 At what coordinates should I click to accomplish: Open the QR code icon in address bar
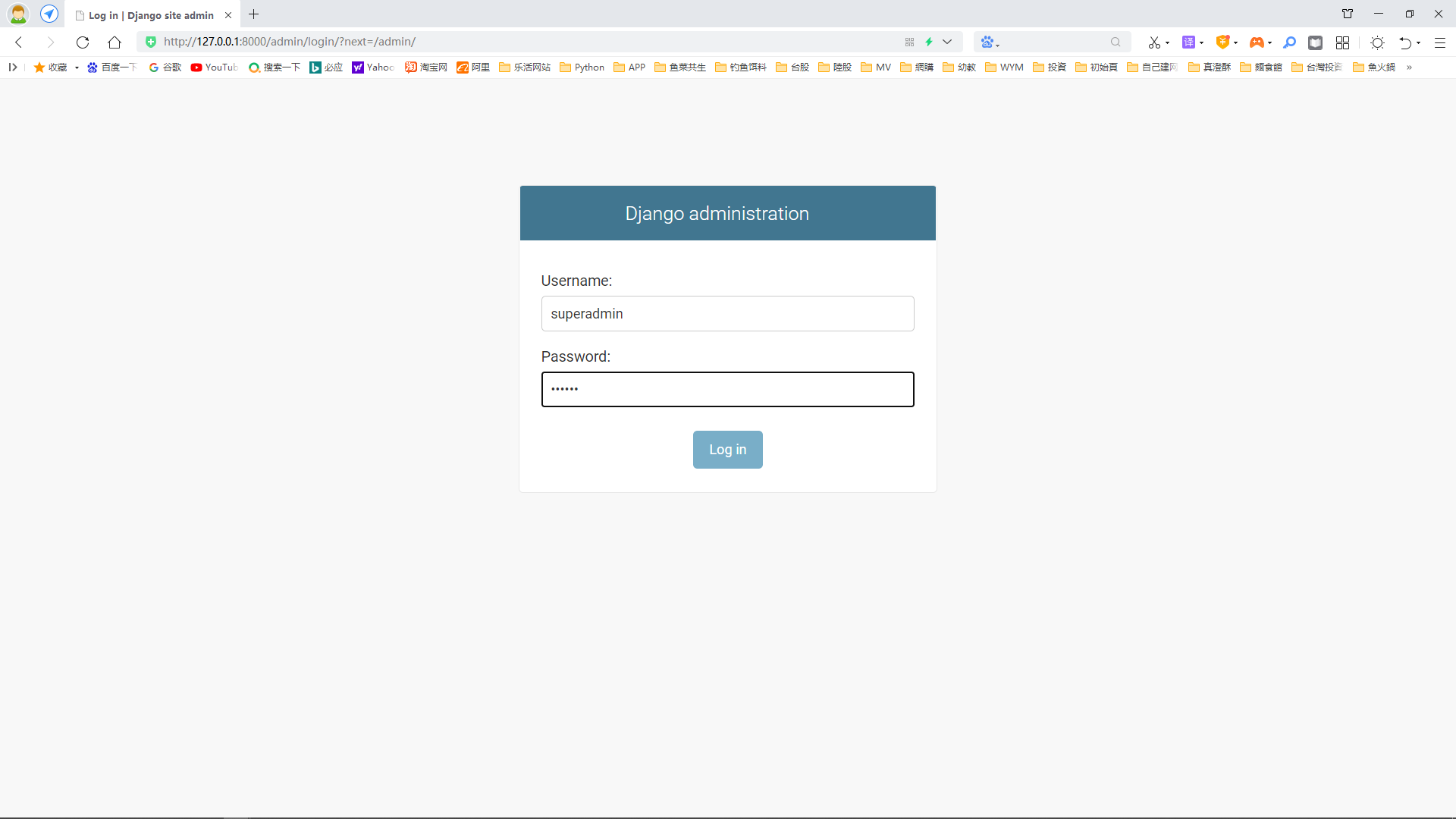pyautogui.click(x=909, y=42)
